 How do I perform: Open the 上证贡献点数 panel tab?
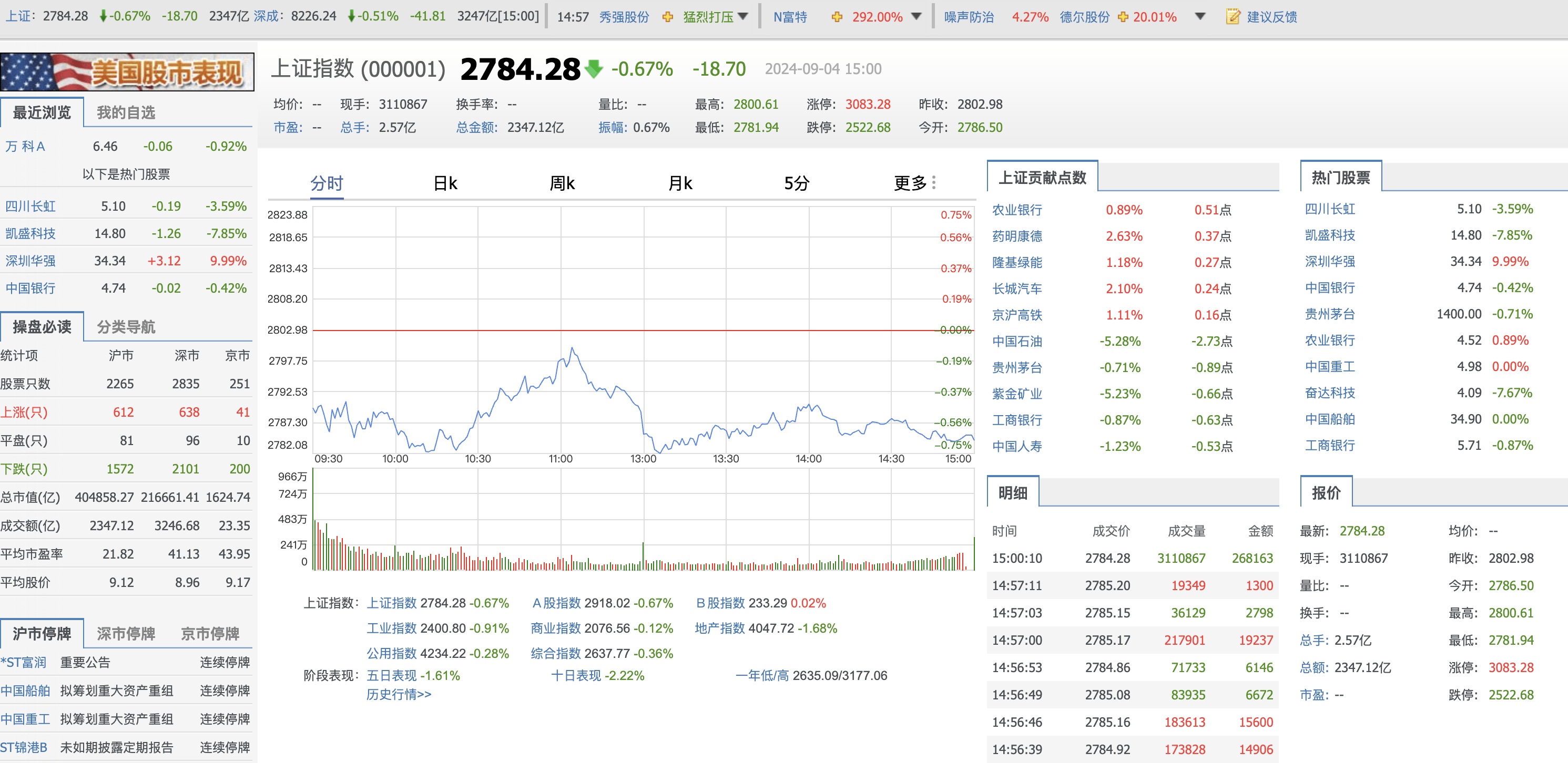coord(1042,177)
